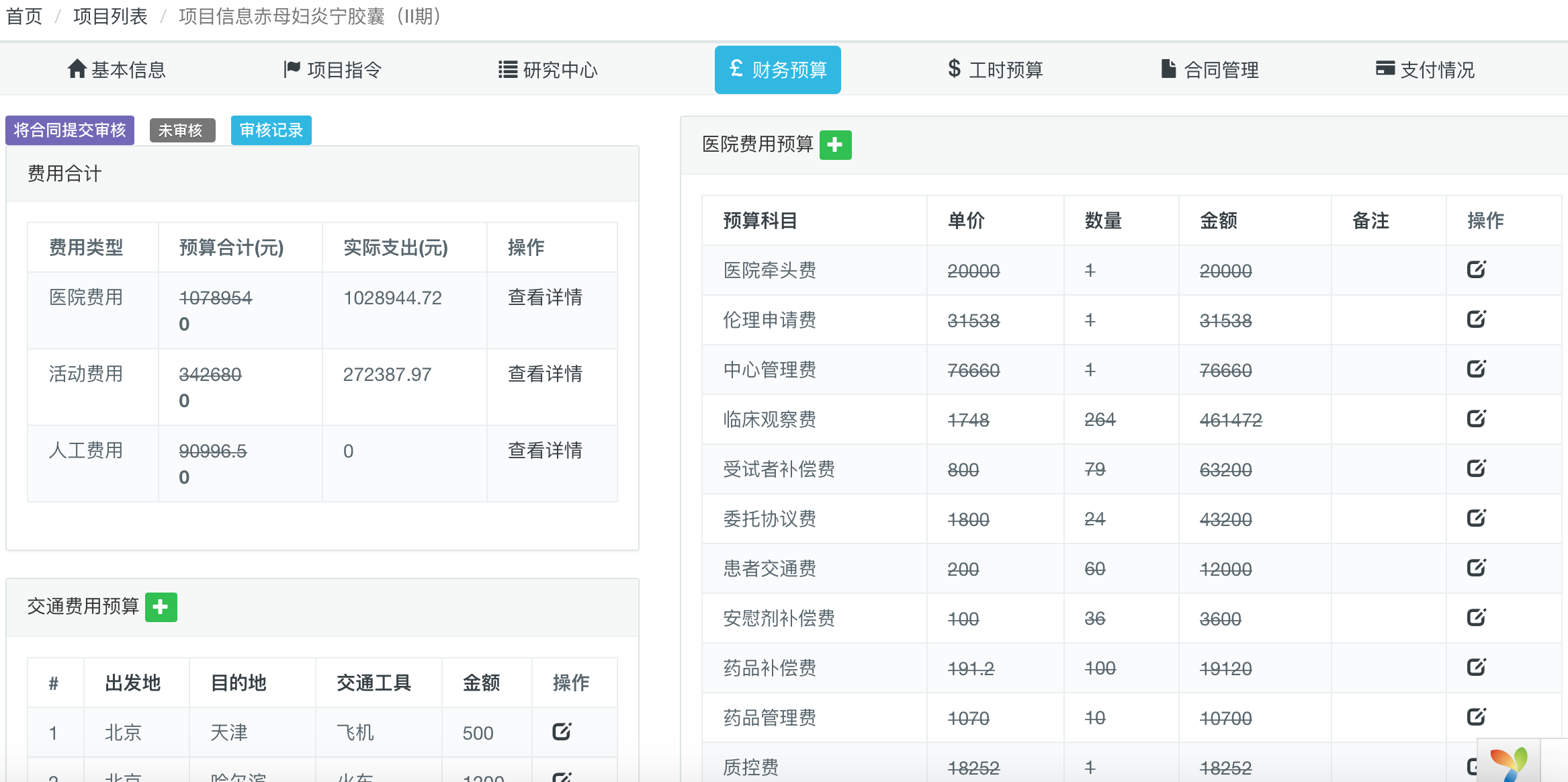Select the 272387.97 actual expense value
The height and width of the screenshot is (782, 1568).
(388, 374)
